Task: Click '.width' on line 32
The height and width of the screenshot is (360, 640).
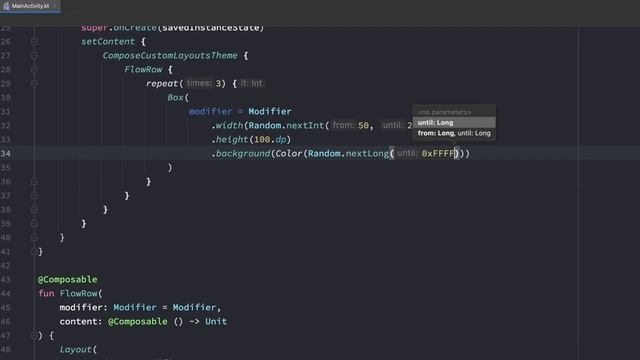Action: point(228,125)
